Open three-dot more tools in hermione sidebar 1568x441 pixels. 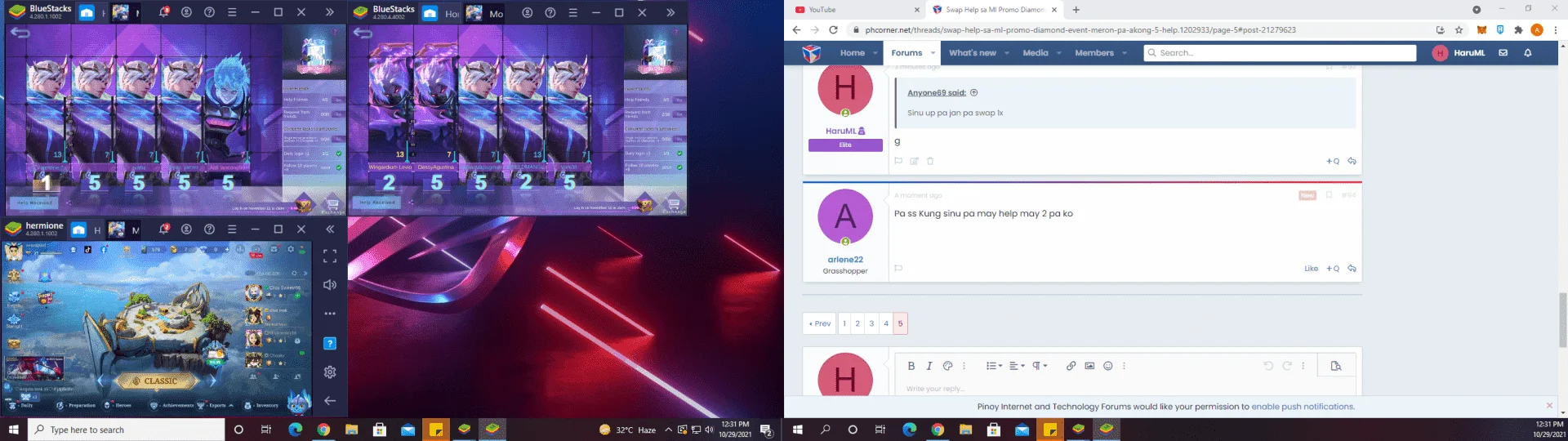[x=330, y=314]
